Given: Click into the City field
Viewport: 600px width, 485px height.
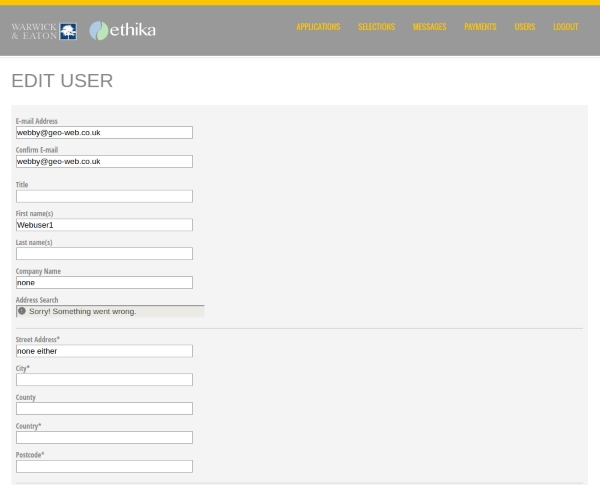Looking at the screenshot, I should coord(104,379).
